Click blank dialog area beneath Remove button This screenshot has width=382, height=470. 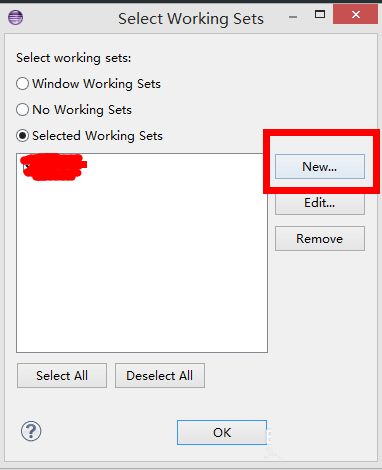[320, 300]
